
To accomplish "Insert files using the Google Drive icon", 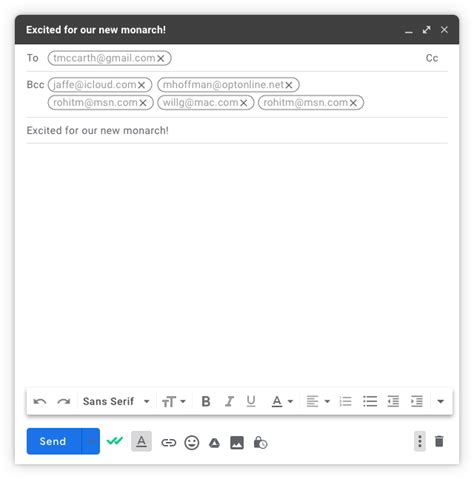I will point(214,443).
